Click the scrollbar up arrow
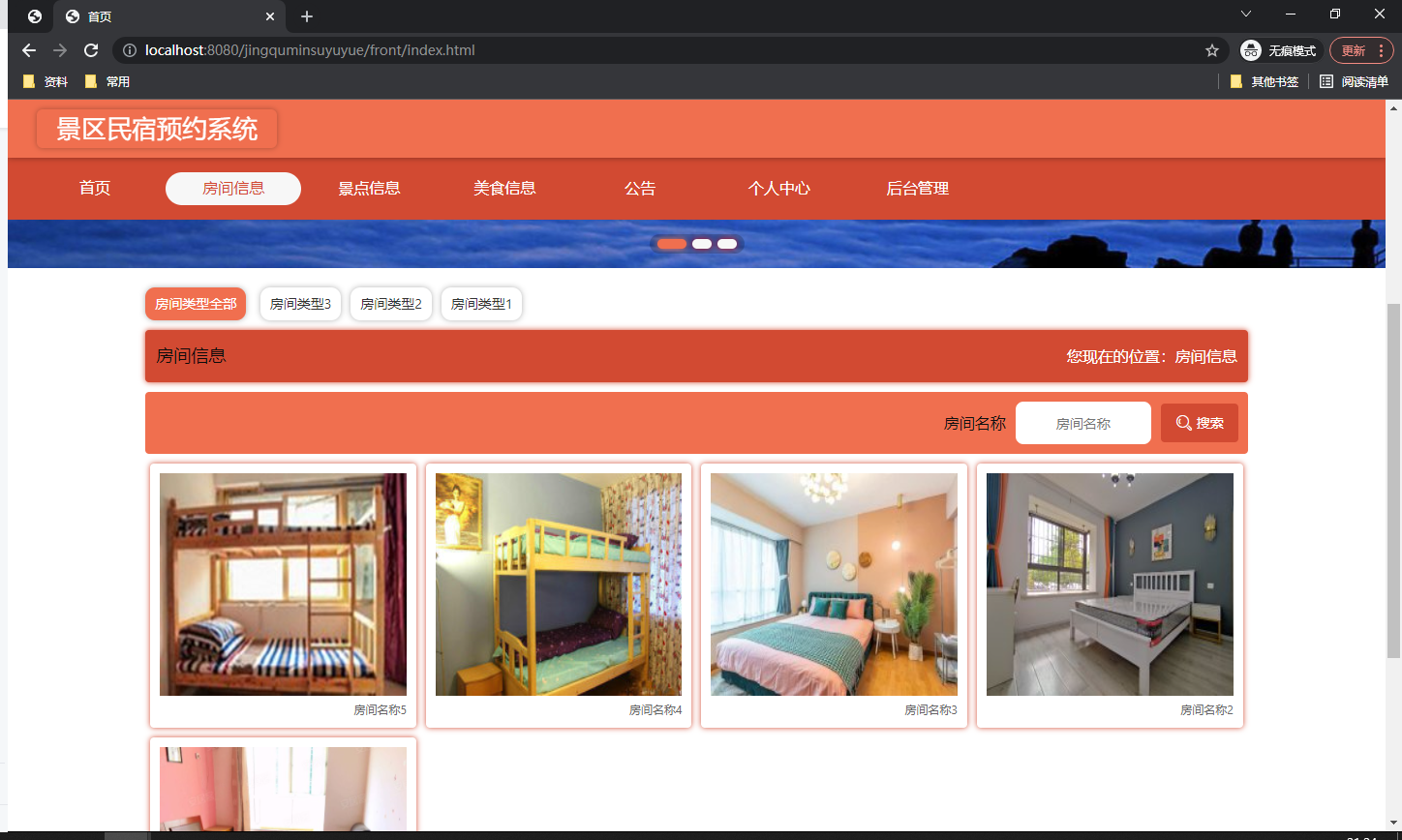Screen dimensions: 1402x840 click(1394, 107)
